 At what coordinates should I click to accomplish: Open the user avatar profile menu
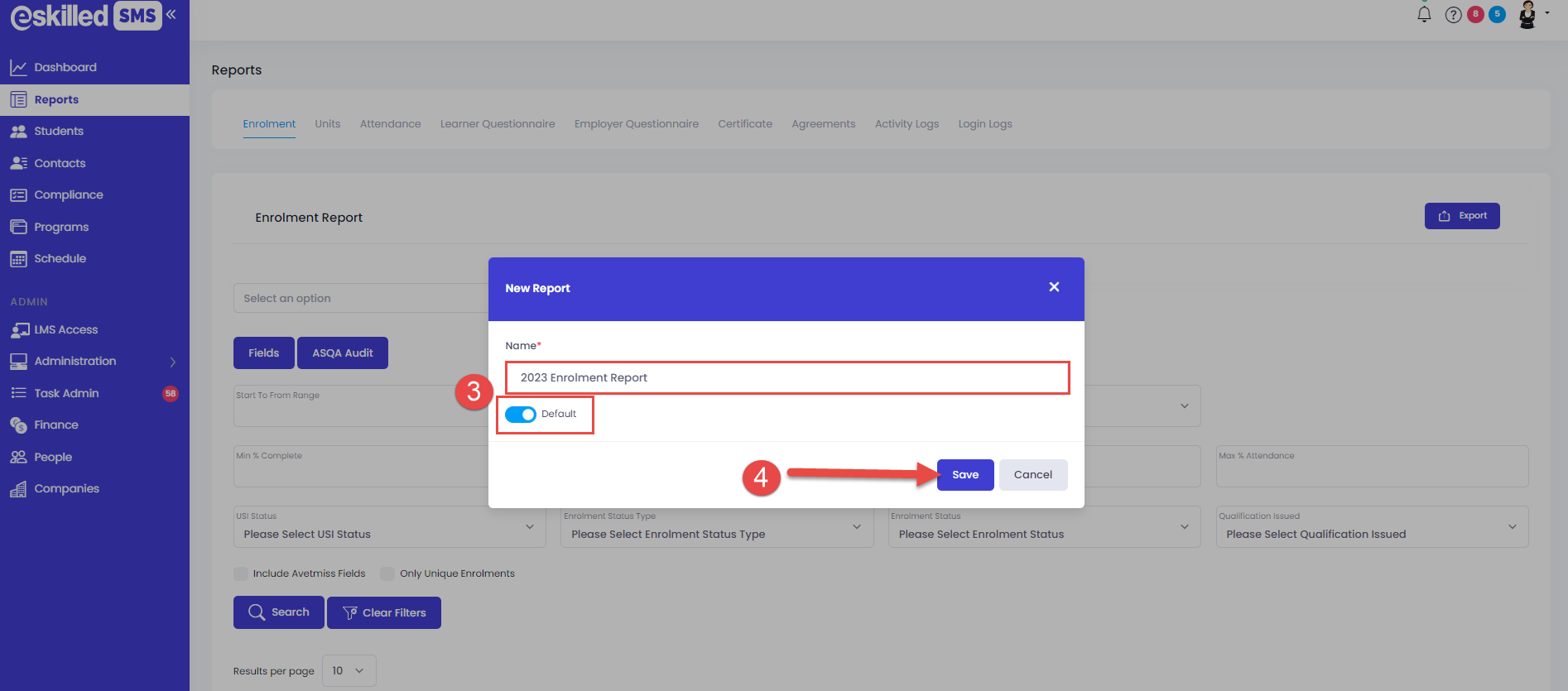click(x=1528, y=15)
